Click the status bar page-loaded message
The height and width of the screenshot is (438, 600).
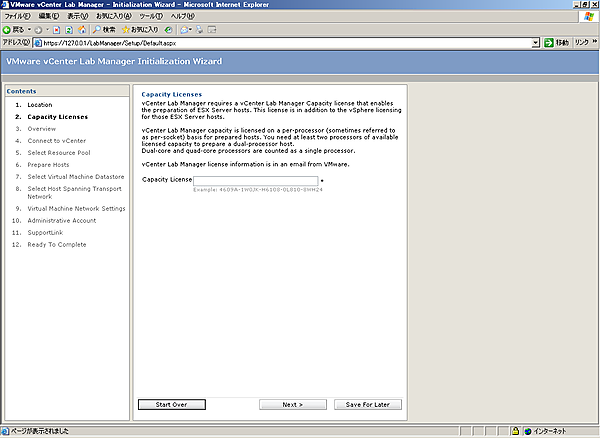[x=40, y=431]
